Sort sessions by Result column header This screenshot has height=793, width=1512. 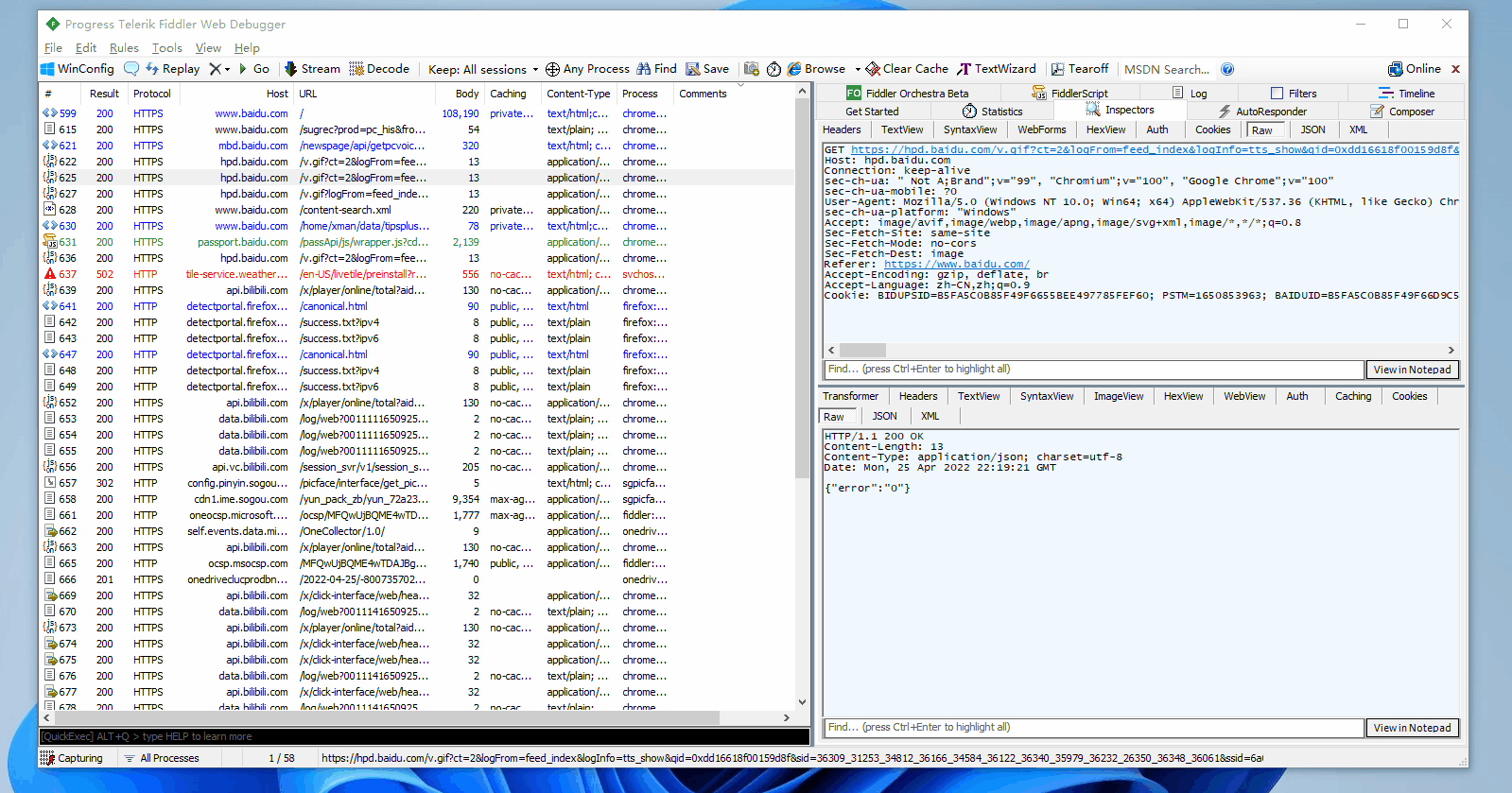point(104,94)
